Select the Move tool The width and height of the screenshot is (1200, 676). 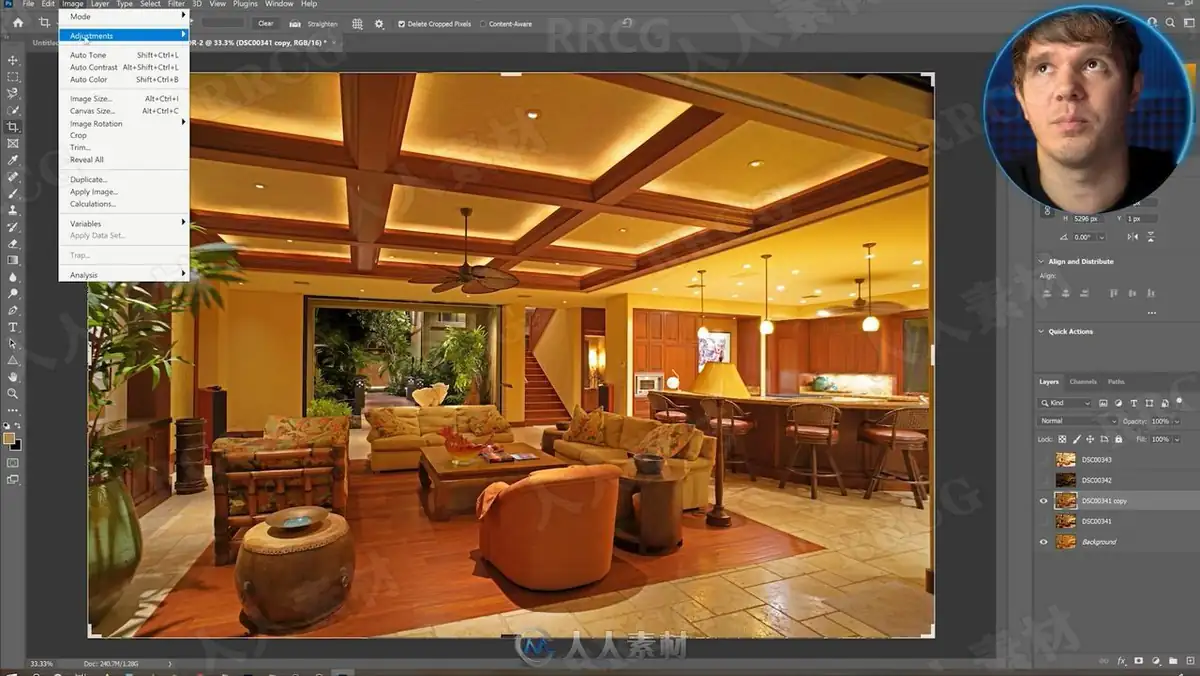click(13, 60)
